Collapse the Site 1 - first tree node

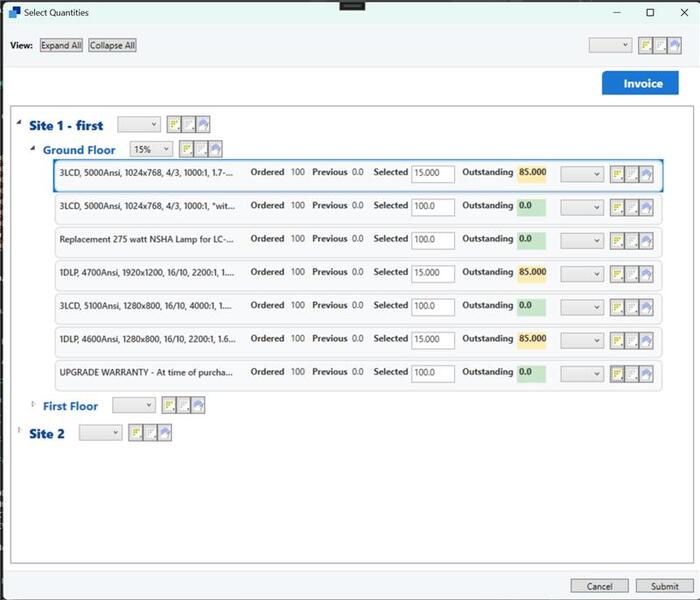click(19, 122)
